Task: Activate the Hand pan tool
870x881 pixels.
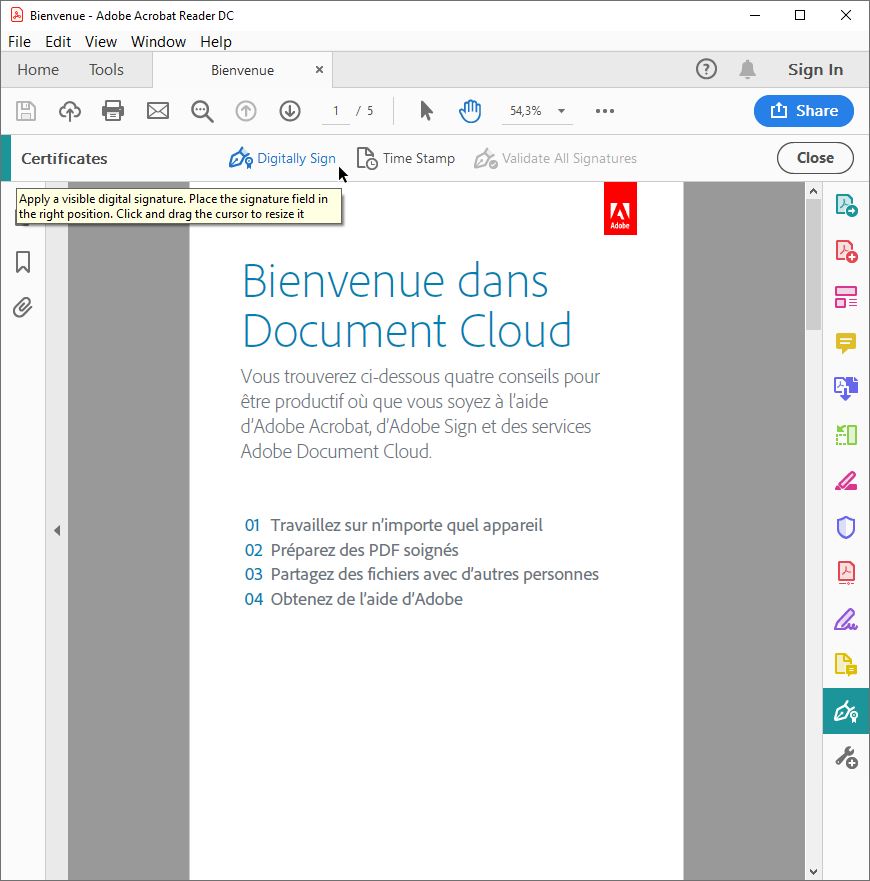Action: [470, 111]
